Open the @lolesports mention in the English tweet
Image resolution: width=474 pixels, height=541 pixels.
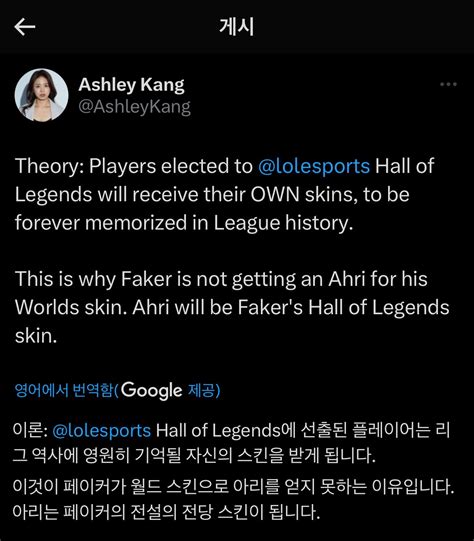(x=314, y=166)
